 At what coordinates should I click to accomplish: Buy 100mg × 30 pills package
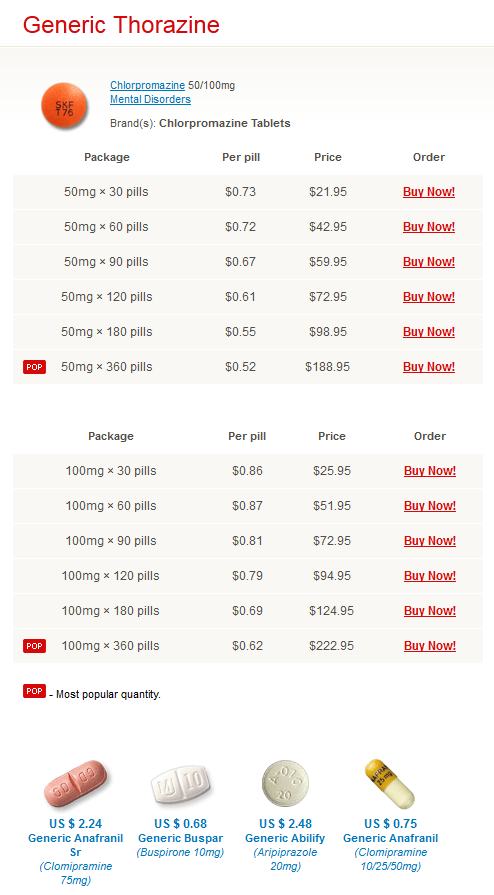point(430,471)
